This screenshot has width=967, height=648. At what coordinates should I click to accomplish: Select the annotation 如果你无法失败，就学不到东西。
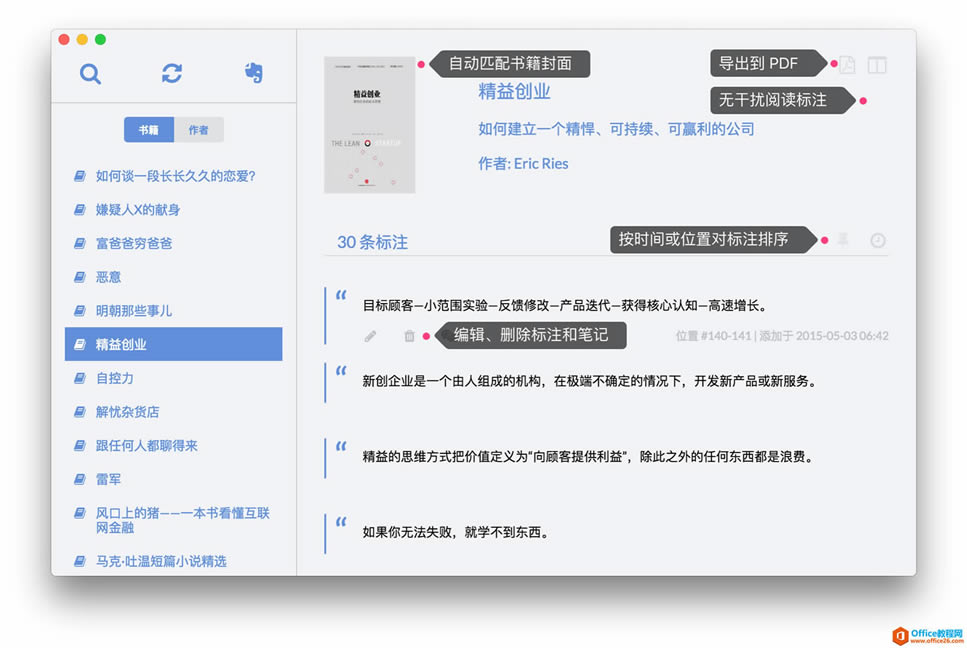click(456, 532)
